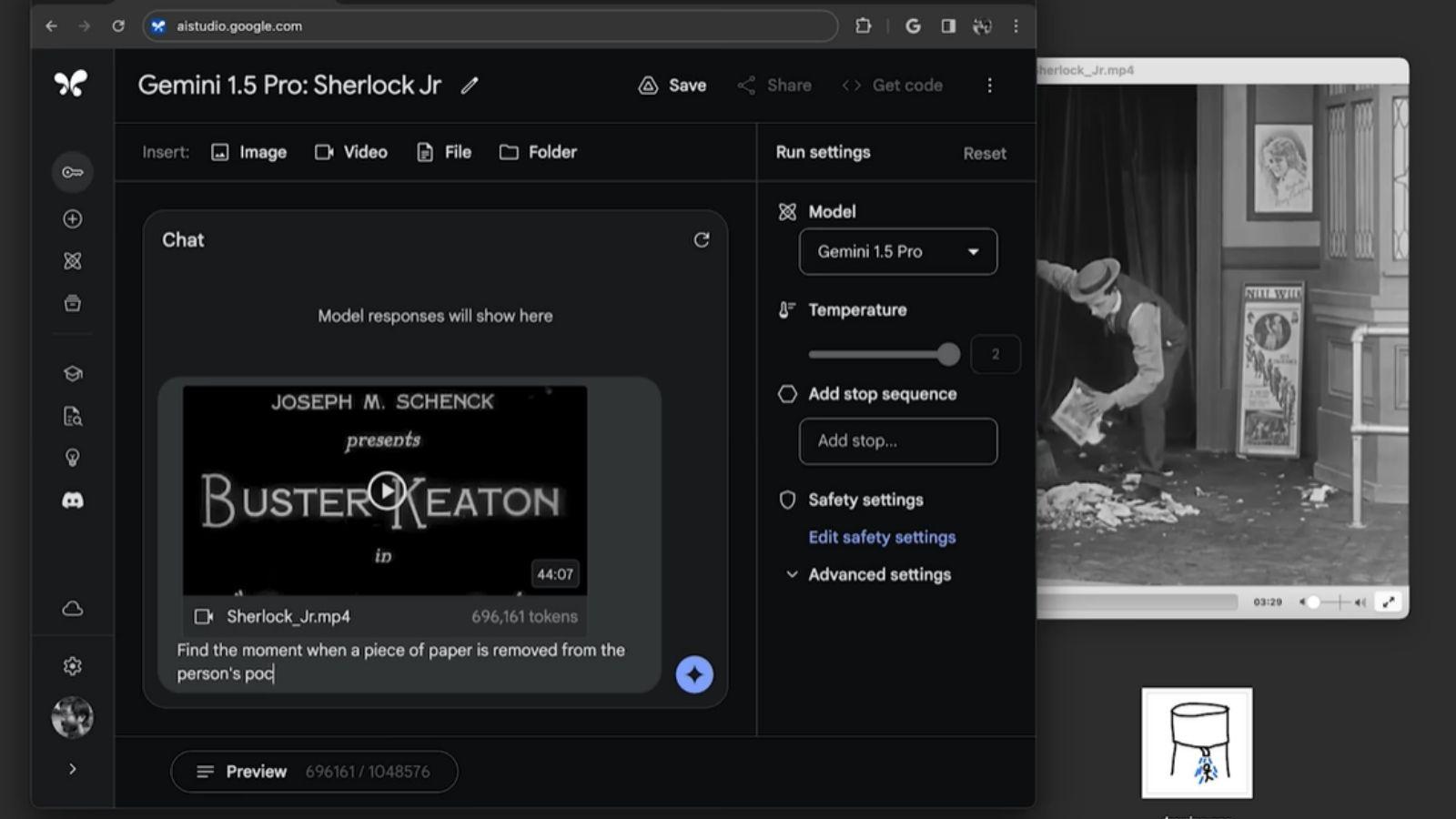Open the Discord icon in sidebar
The image size is (1456, 819).
click(72, 500)
